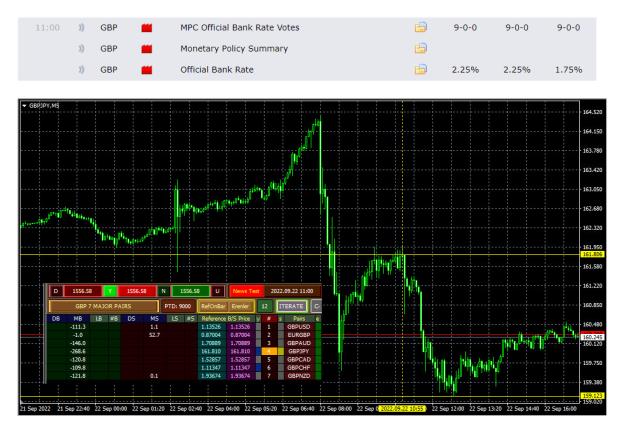Select the GBPCAD pair button
The image size is (625, 434).
pos(299,359)
